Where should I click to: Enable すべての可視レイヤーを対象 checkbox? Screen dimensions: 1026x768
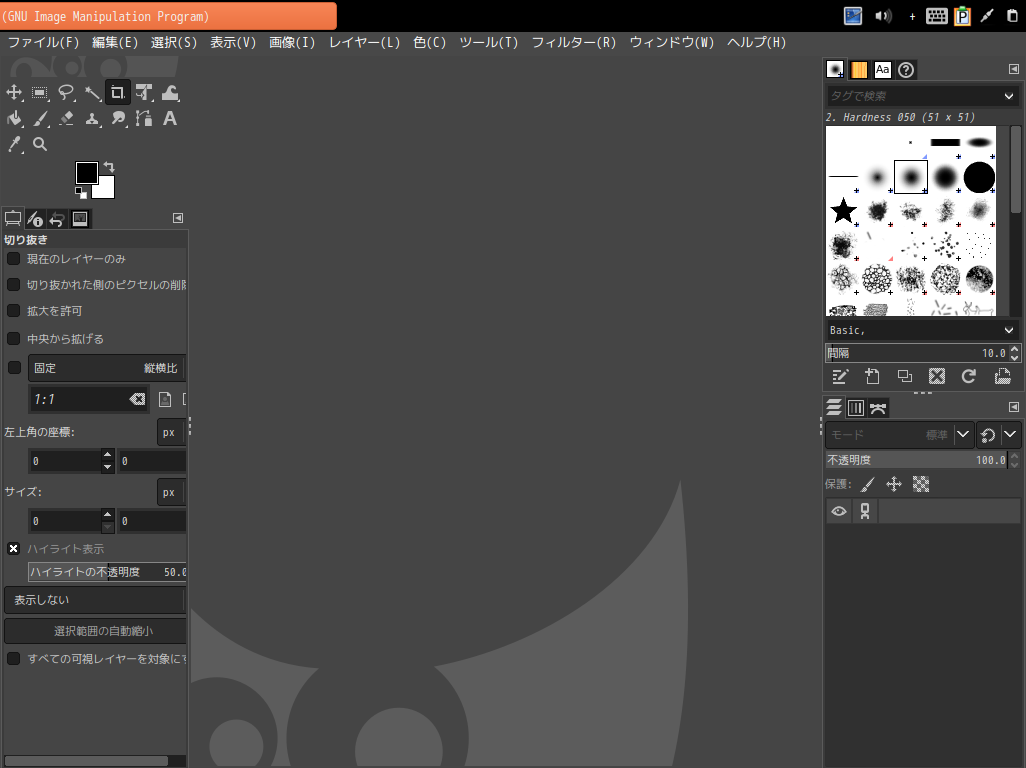13,659
